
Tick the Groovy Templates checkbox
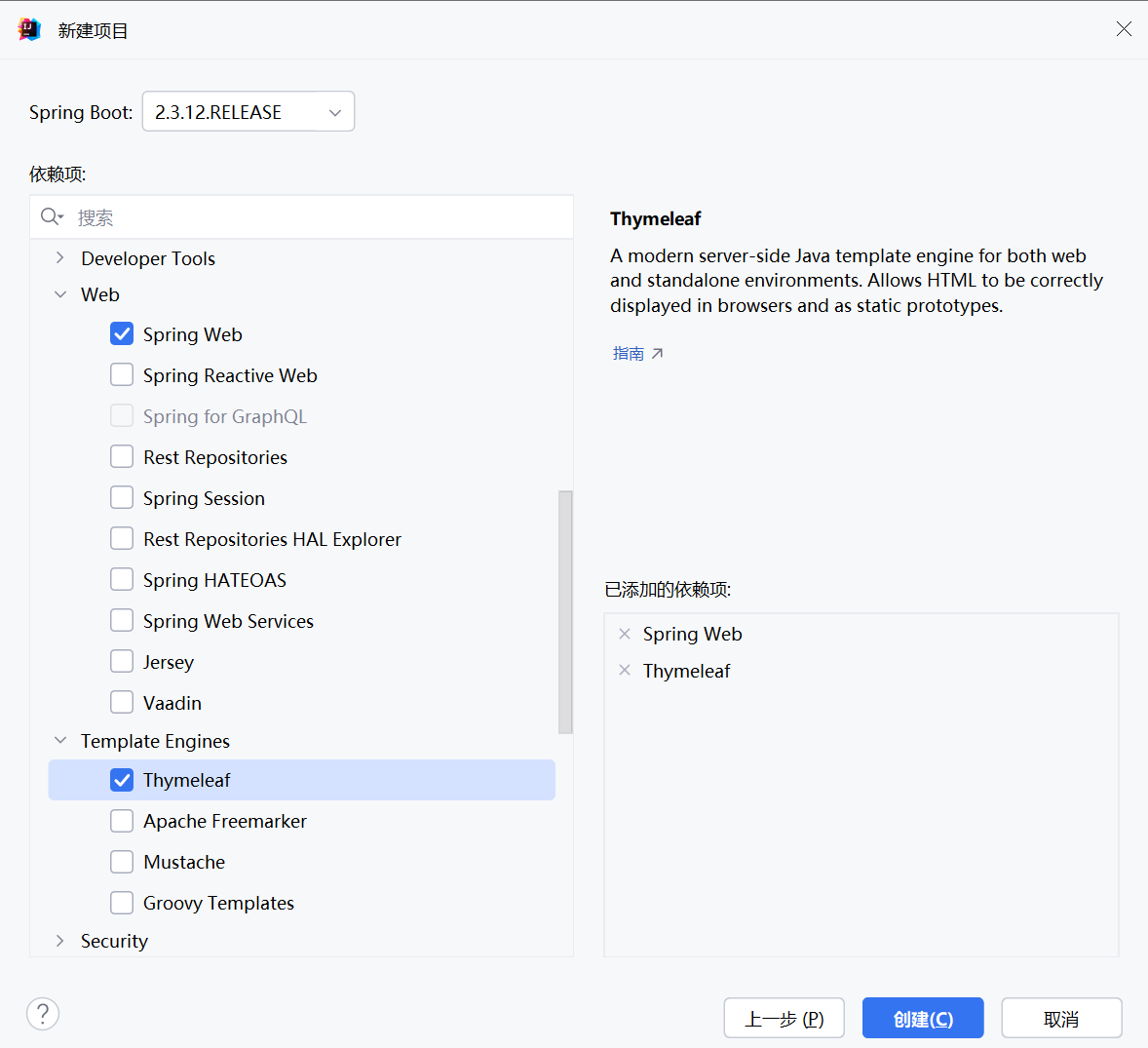point(122,903)
